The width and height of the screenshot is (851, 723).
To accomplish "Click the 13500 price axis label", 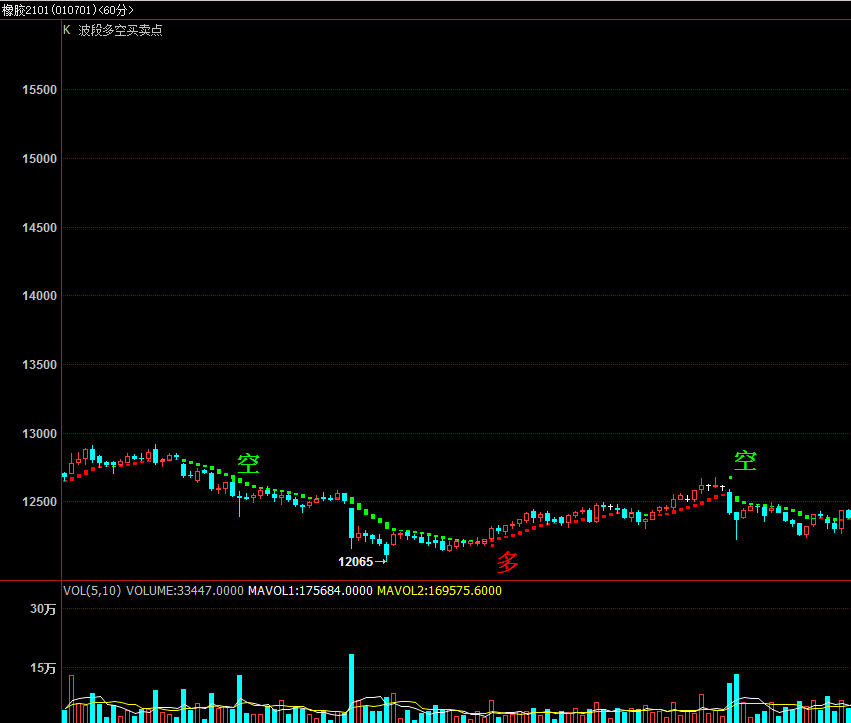I will pyautogui.click(x=39, y=365).
